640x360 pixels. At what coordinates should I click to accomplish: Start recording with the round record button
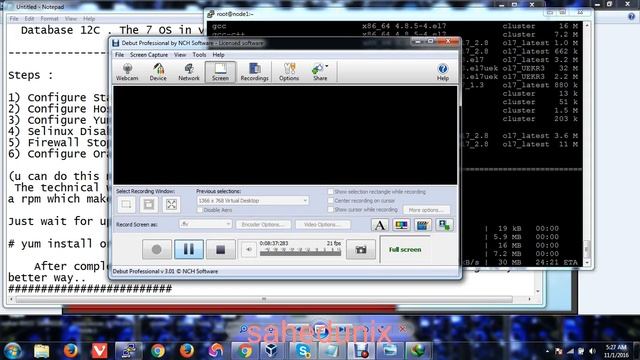[157, 249]
